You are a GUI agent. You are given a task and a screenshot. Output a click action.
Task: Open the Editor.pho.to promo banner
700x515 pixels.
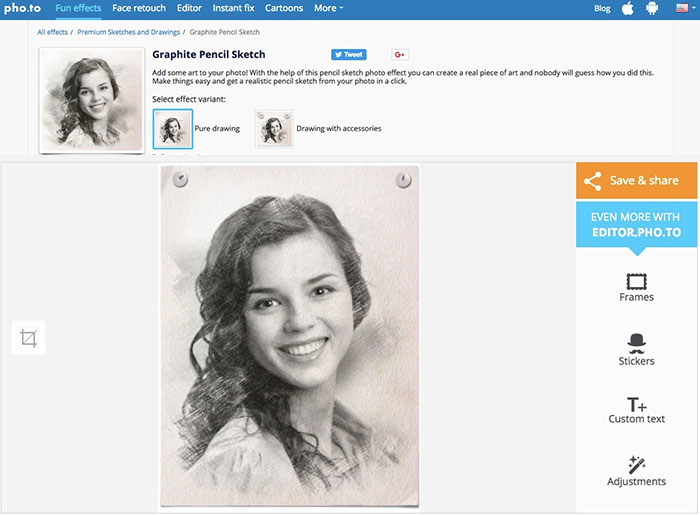point(636,224)
